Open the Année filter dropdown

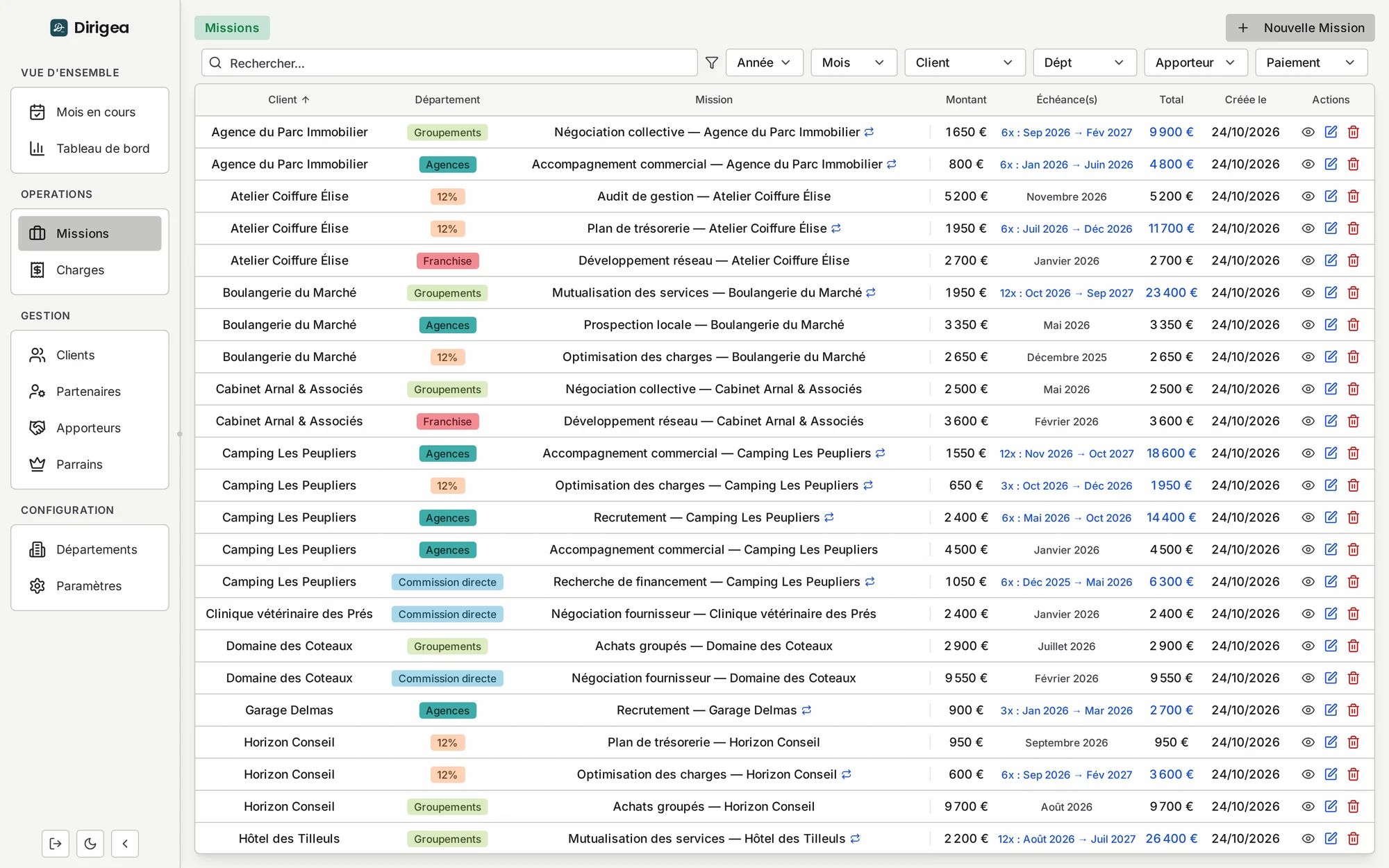point(764,62)
